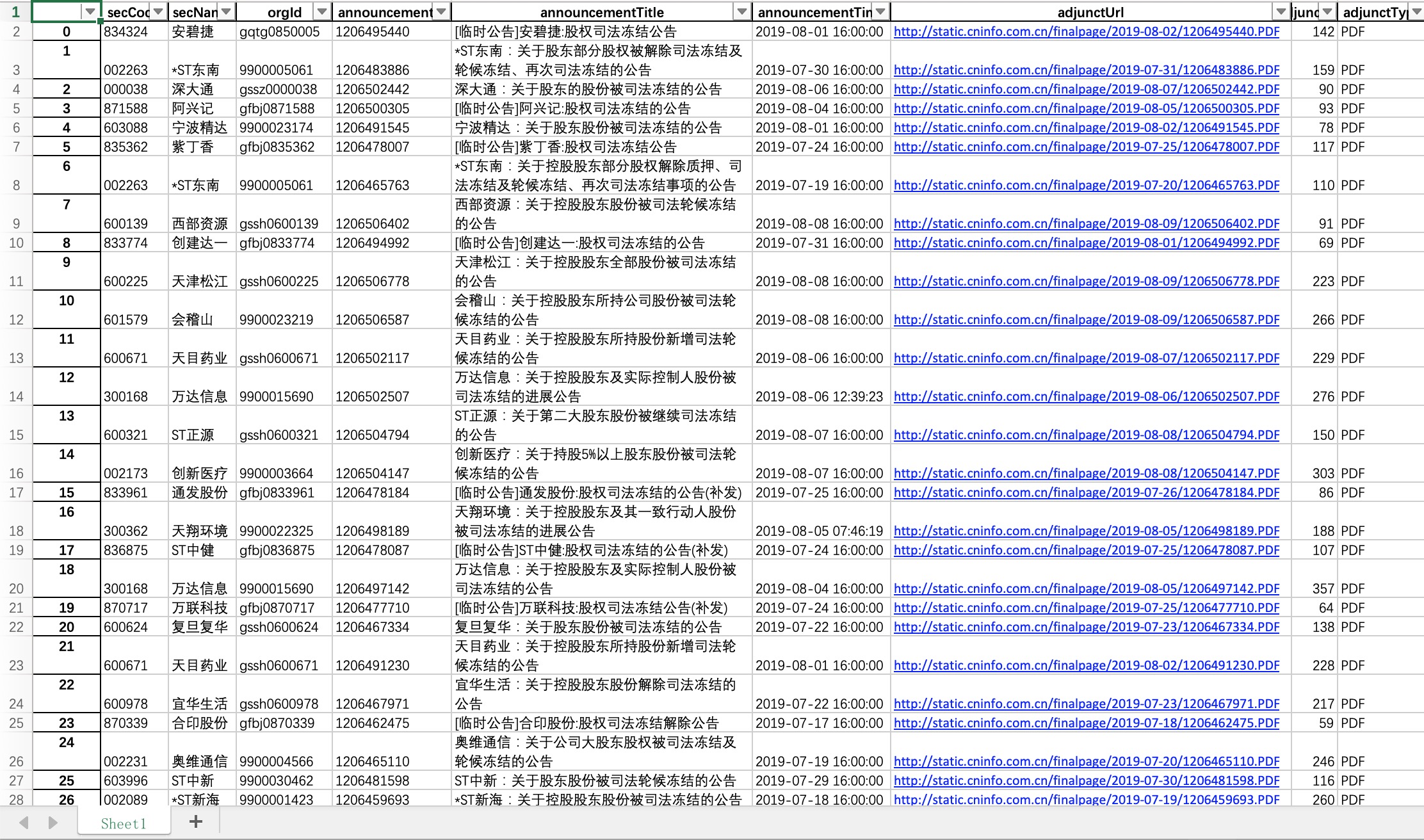Select row header 2
This screenshot has height=840, width=1424.
click(x=16, y=32)
